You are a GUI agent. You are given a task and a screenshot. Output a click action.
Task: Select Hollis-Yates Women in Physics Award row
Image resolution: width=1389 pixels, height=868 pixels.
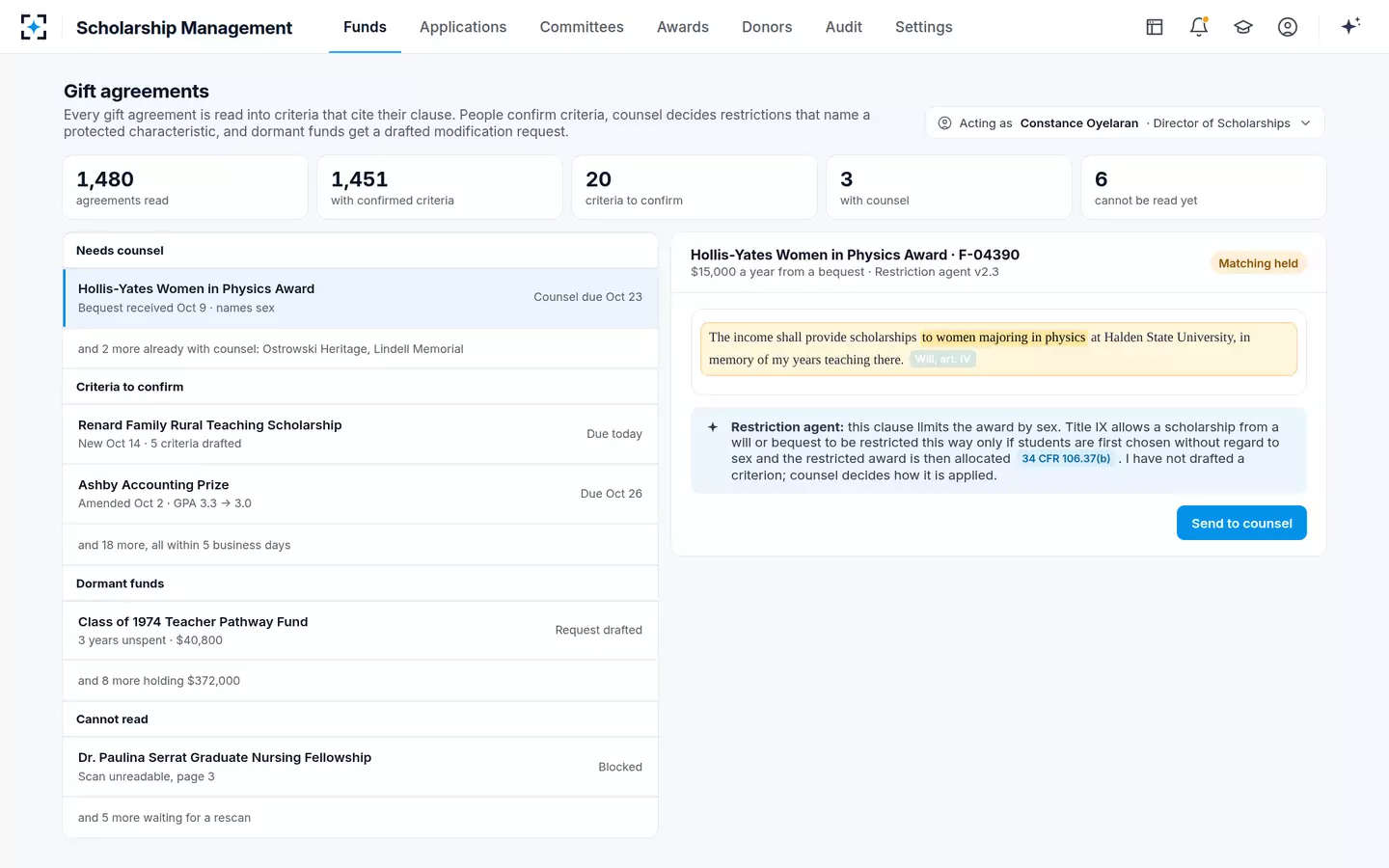coord(361,298)
